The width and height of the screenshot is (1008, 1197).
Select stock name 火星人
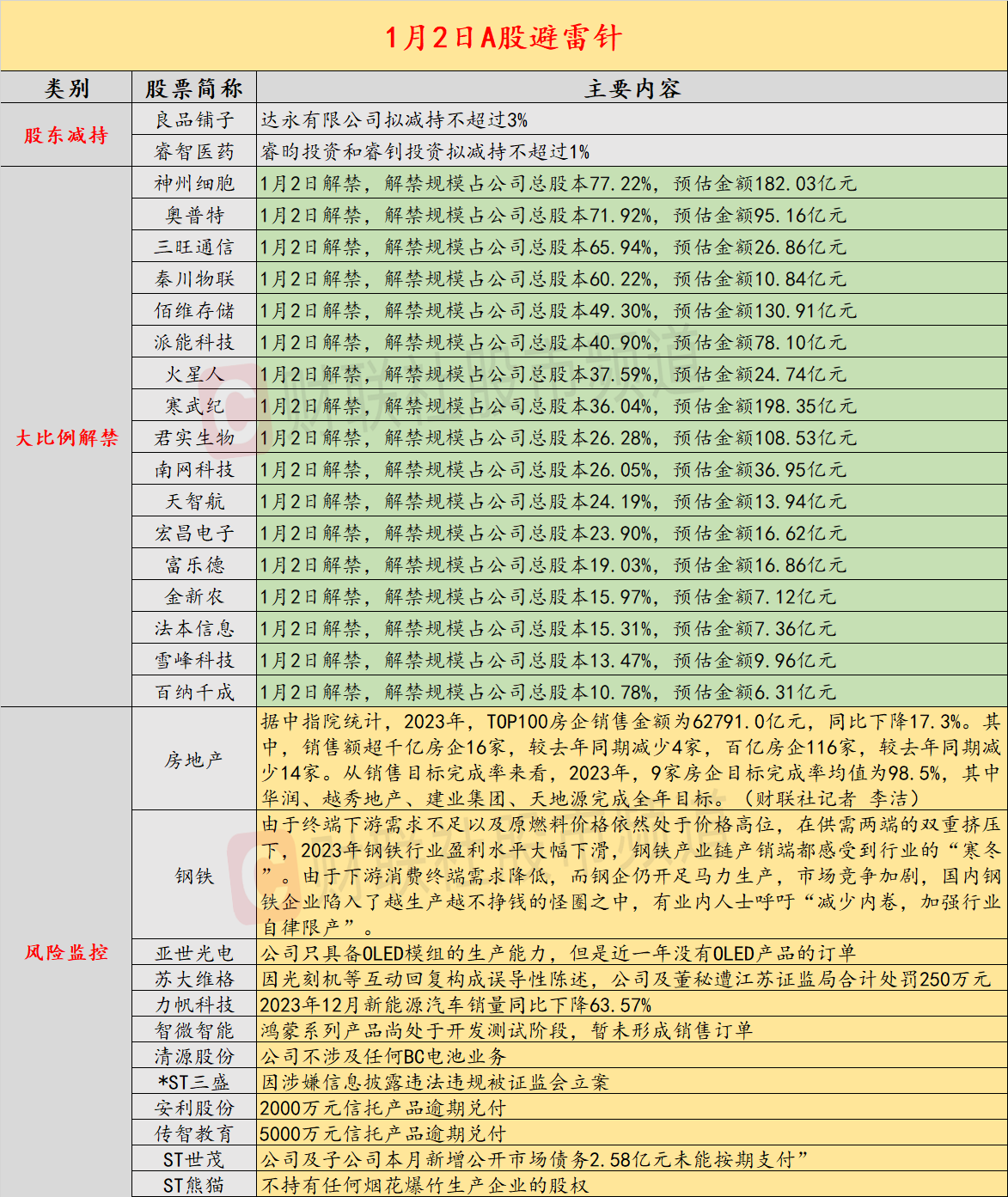pyautogui.click(x=194, y=374)
